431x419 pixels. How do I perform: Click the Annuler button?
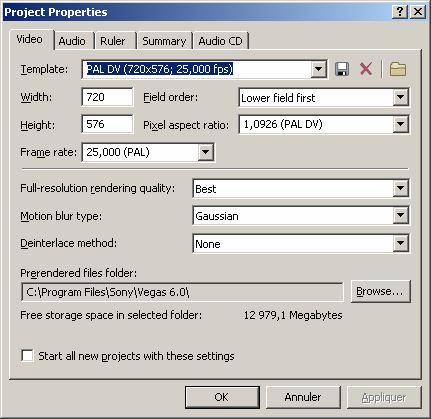pyautogui.click(x=303, y=397)
